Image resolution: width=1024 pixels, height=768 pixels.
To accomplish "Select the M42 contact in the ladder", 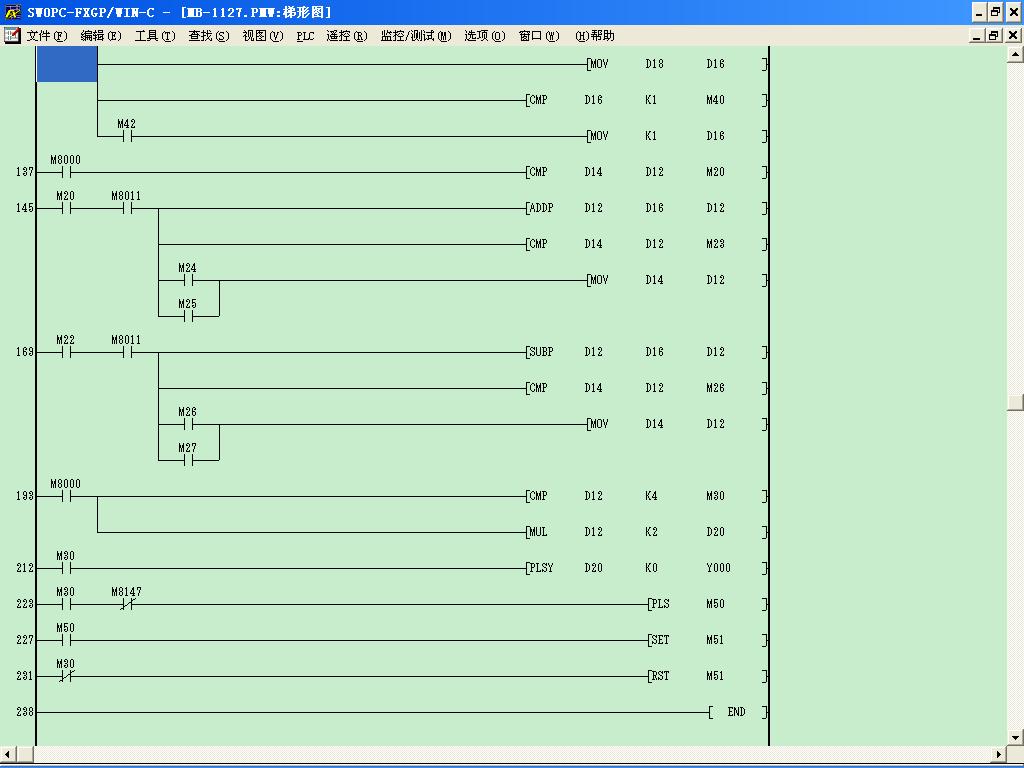I will click(x=126, y=136).
